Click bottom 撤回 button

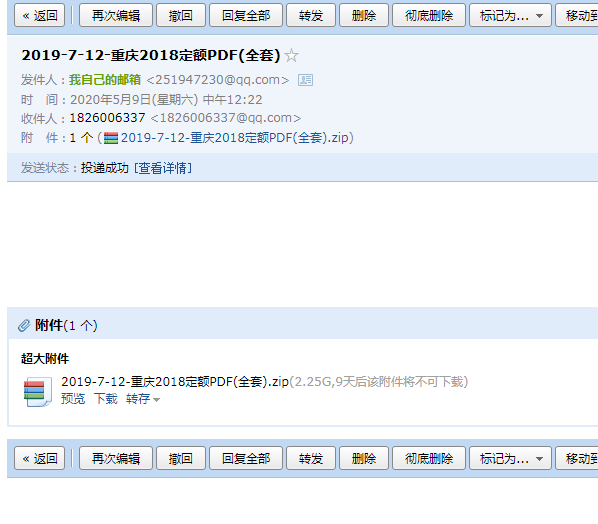click(181, 458)
